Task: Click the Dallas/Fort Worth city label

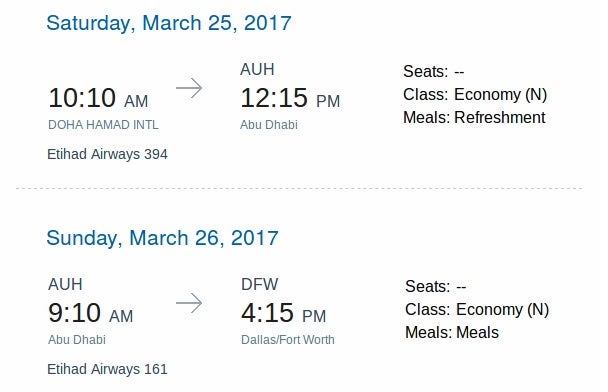Action: point(288,340)
